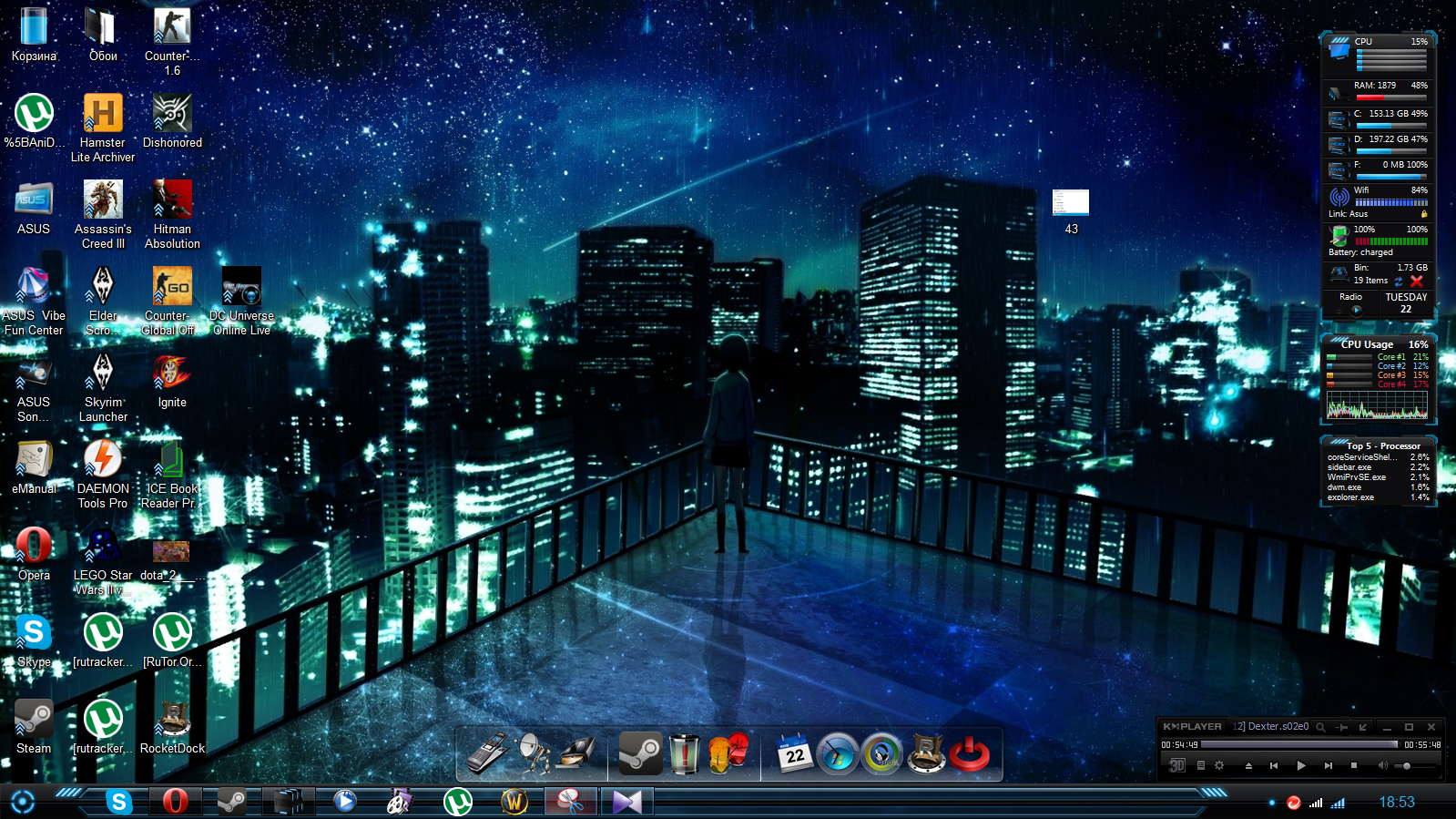The width and height of the screenshot is (1456, 819).
Task: Play the video in KMPlayer
Action: click(1301, 765)
